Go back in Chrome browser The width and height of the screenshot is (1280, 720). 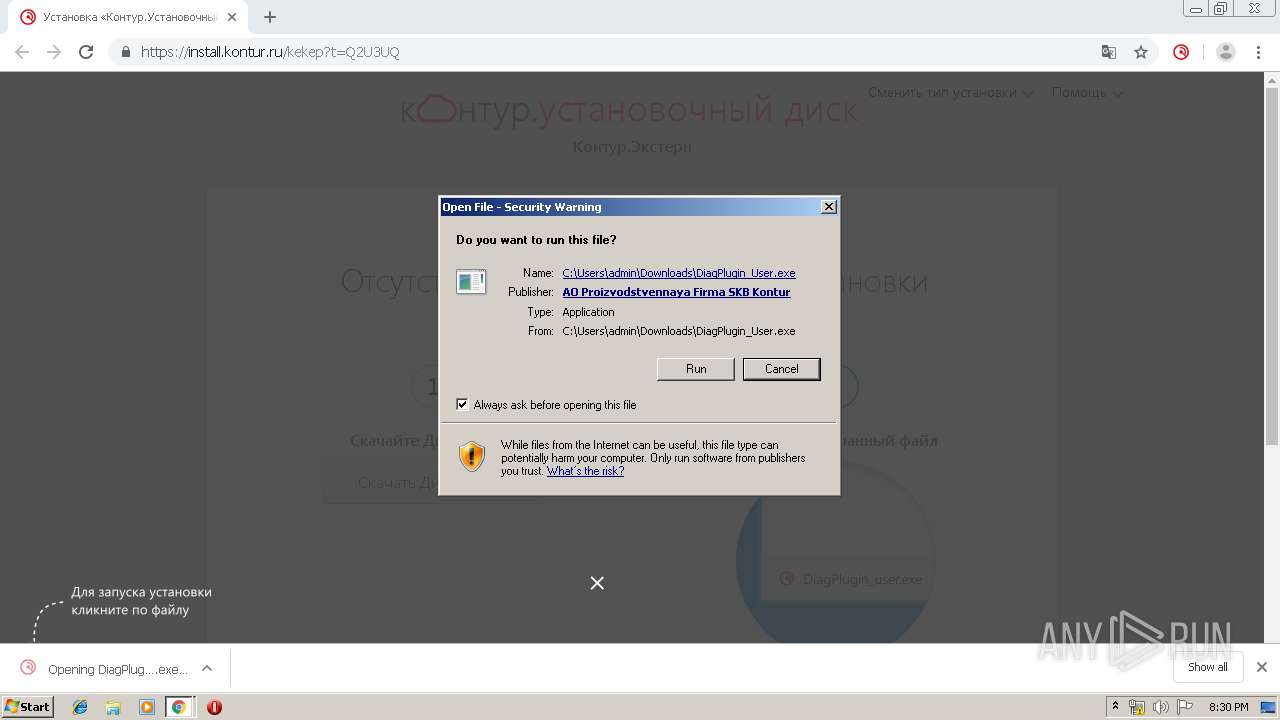tap(22, 52)
